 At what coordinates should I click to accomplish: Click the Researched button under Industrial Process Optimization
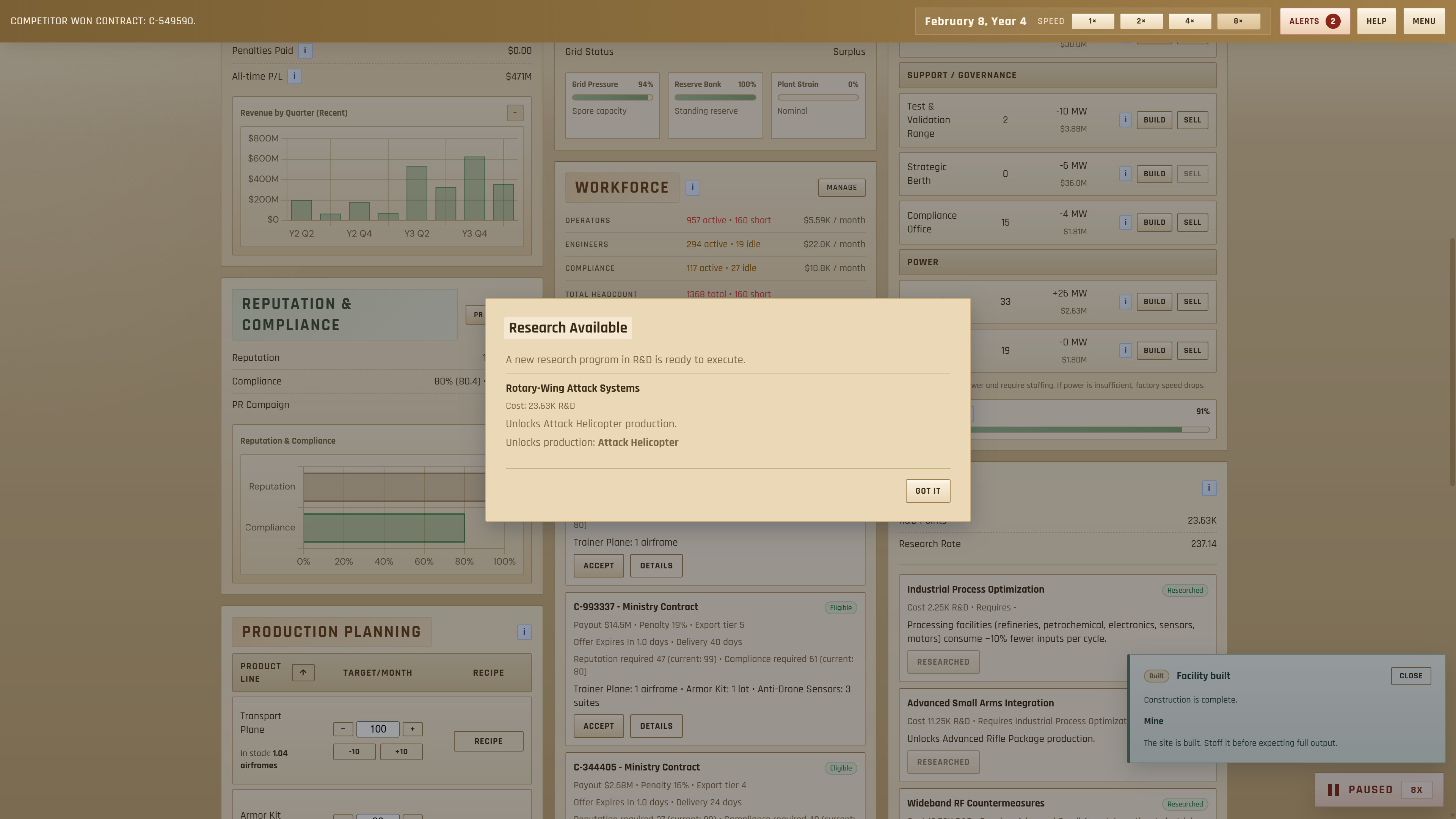coord(943,661)
